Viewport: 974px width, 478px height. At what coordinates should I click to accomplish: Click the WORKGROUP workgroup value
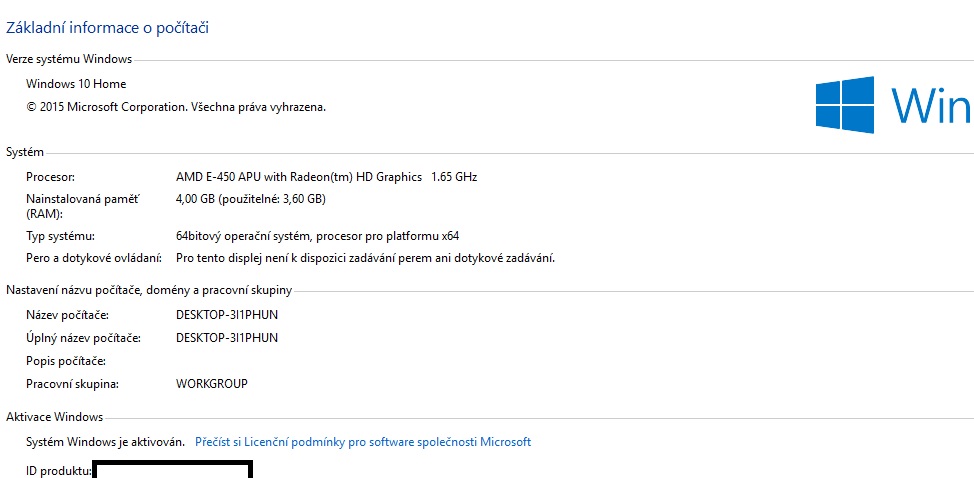211,384
